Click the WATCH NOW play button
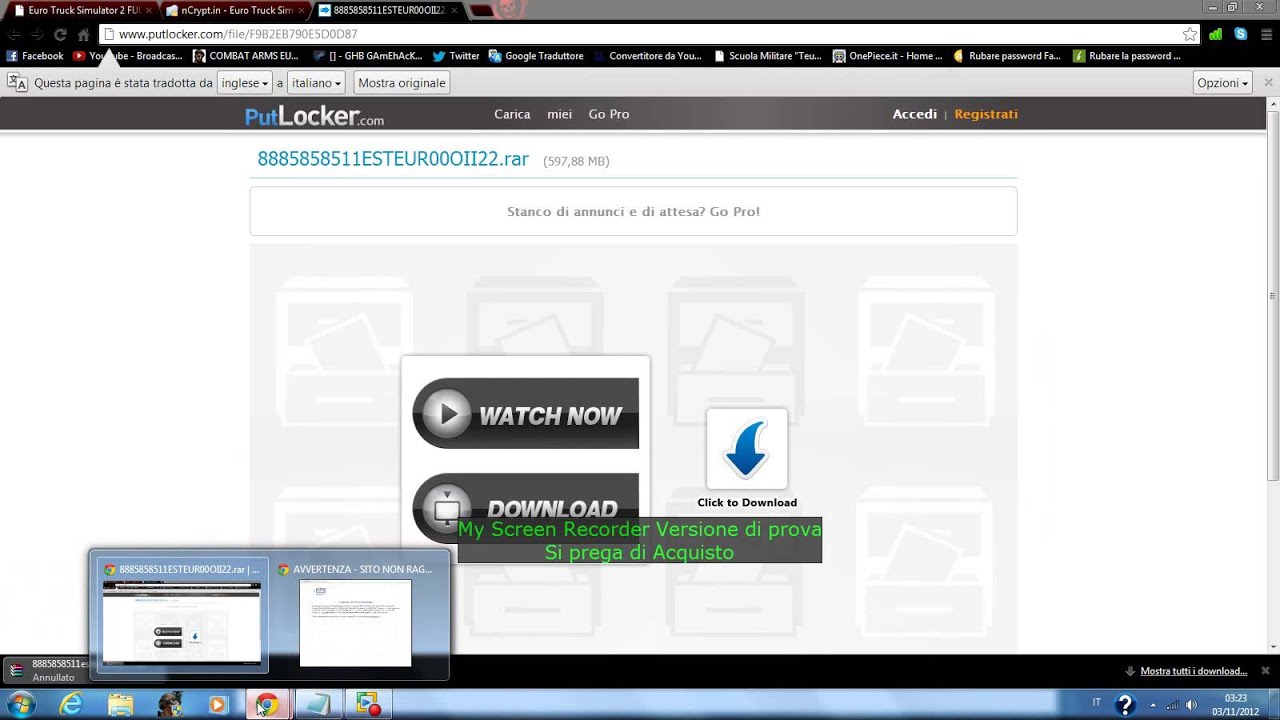The height and width of the screenshot is (720, 1280). click(525, 413)
